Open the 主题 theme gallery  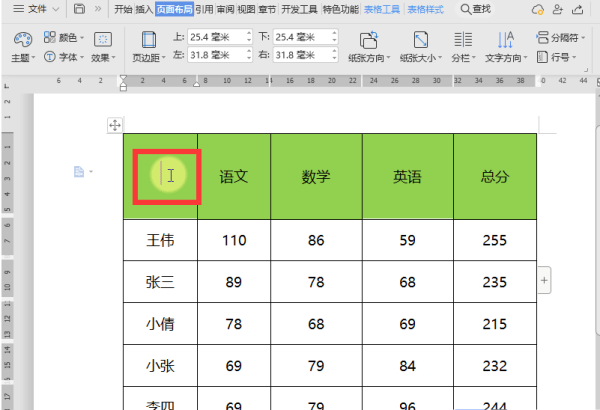pos(23,47)
